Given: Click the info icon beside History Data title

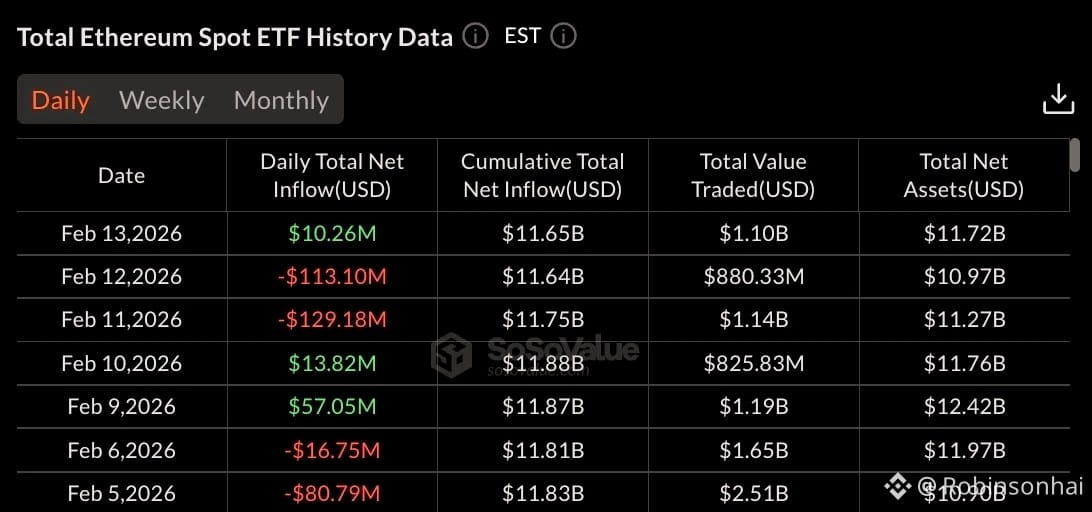Looking at the screenshot, I should 476,36.
